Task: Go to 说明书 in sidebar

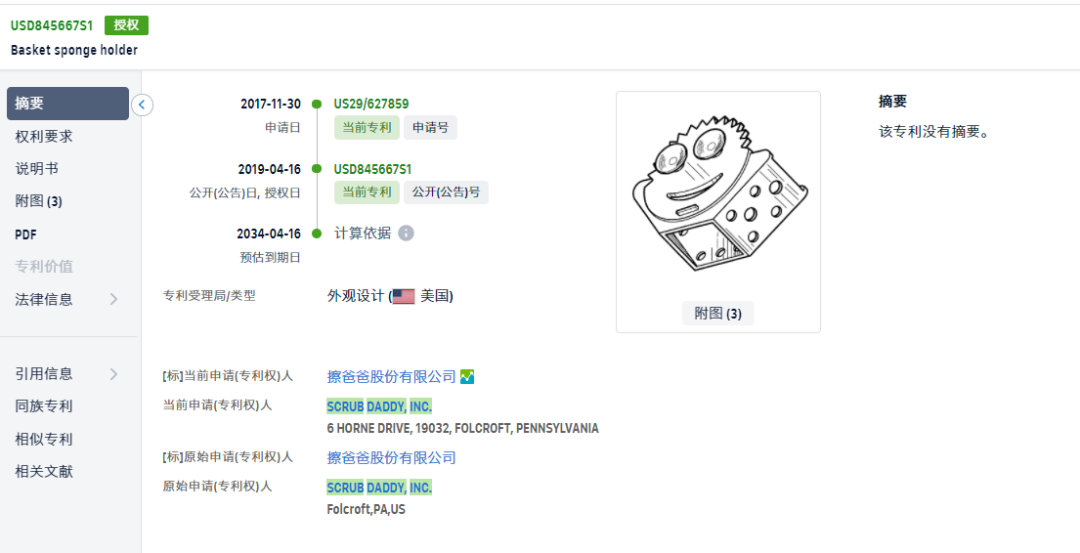Action: coord(37,169)
